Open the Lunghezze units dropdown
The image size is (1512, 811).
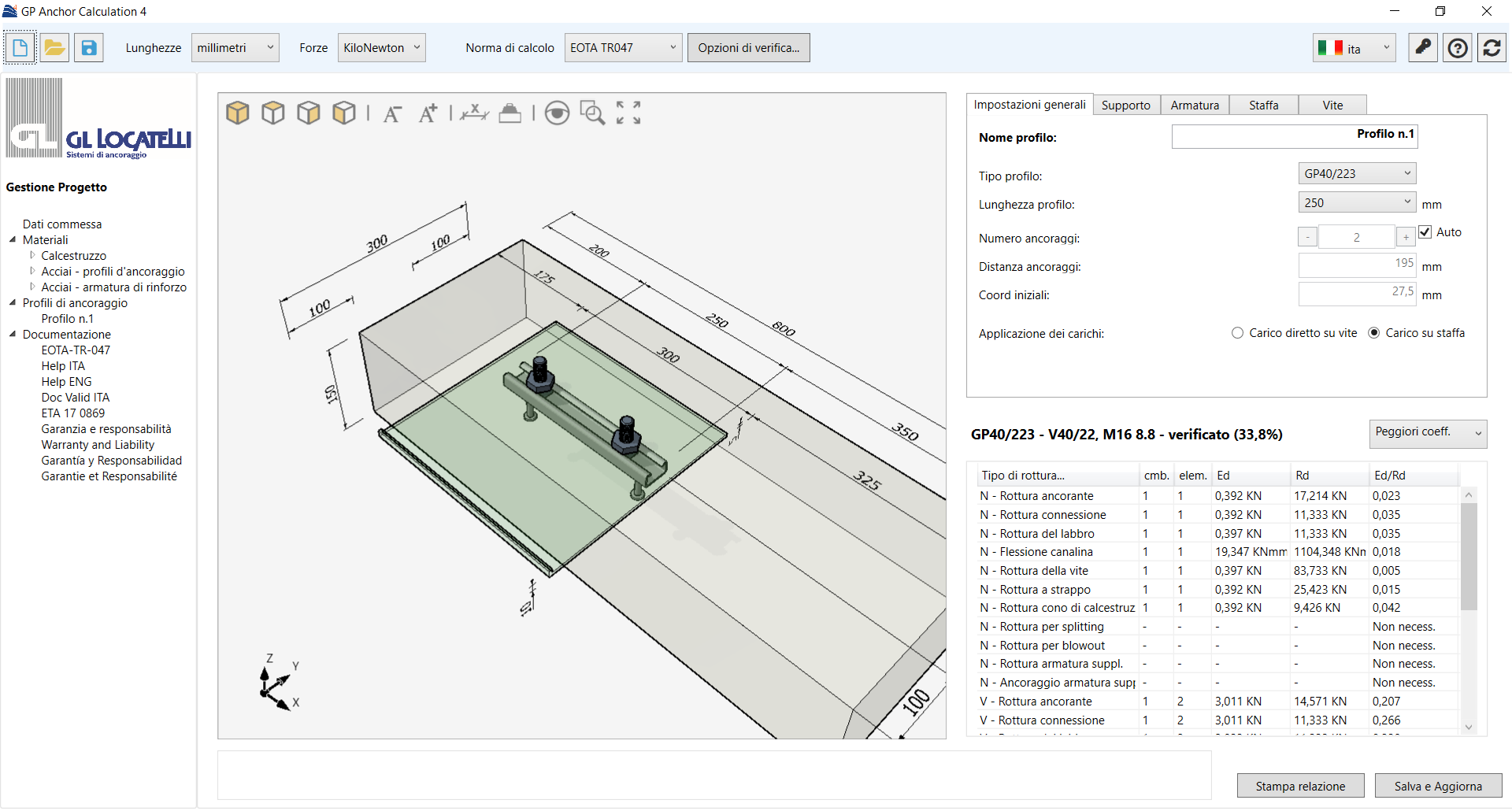coord(235,48)
